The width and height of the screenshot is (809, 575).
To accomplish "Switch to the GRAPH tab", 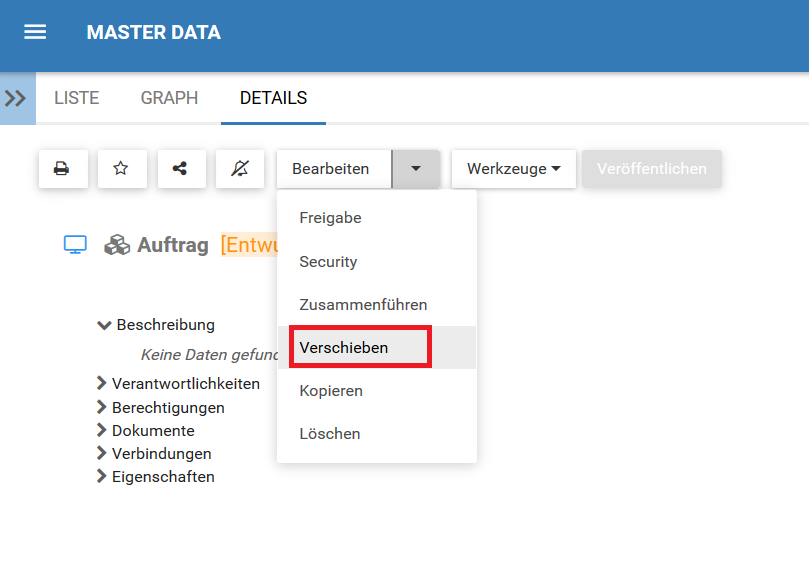I will point(169,98).
